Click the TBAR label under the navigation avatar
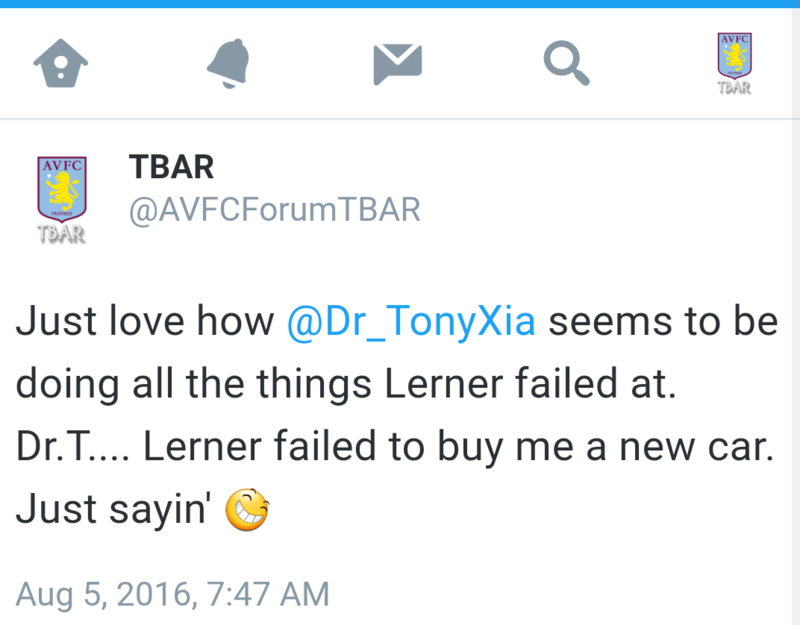 click(734, 88)
